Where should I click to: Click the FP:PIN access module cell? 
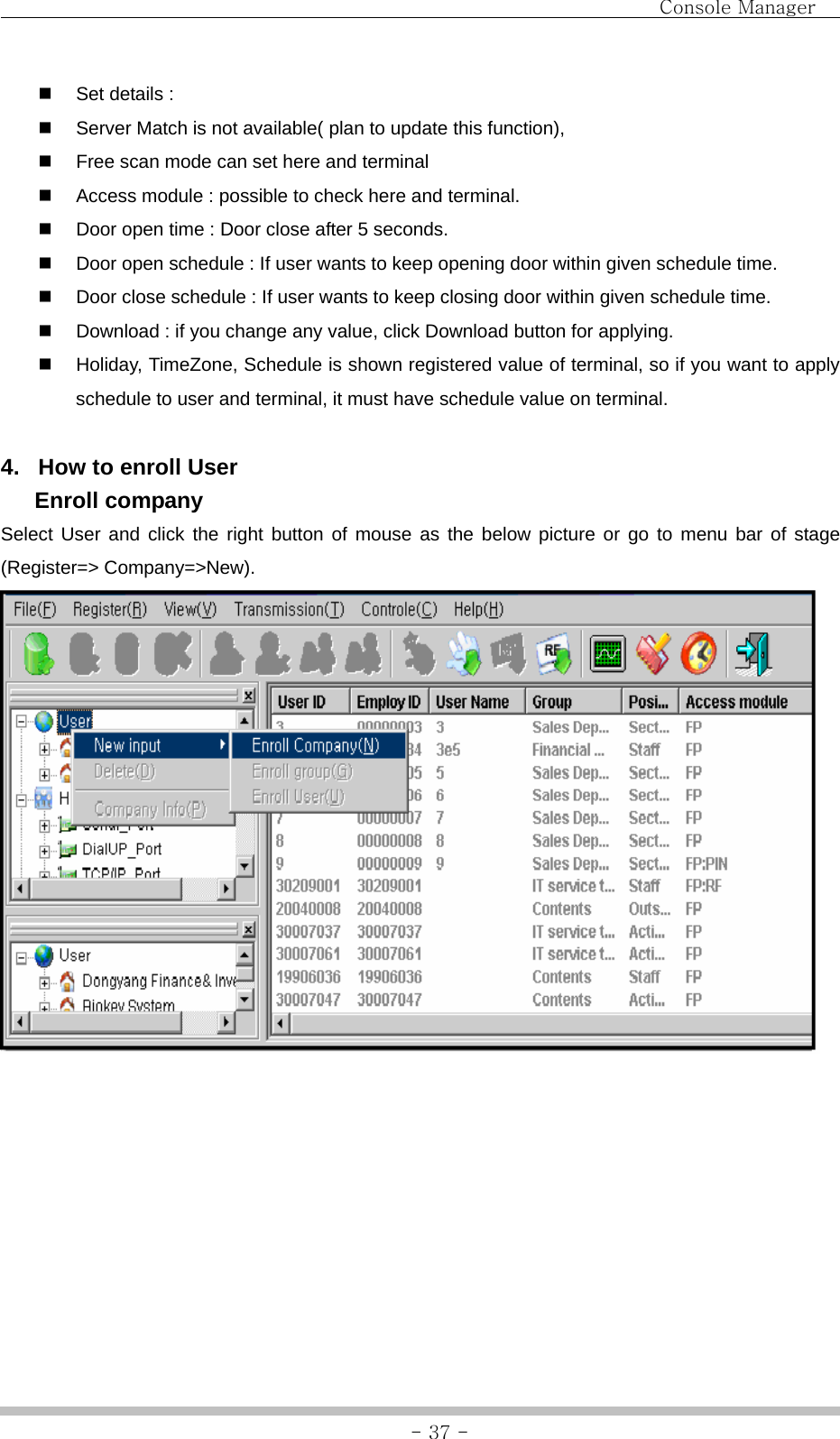pyautogui.click(x=706, y=863)
